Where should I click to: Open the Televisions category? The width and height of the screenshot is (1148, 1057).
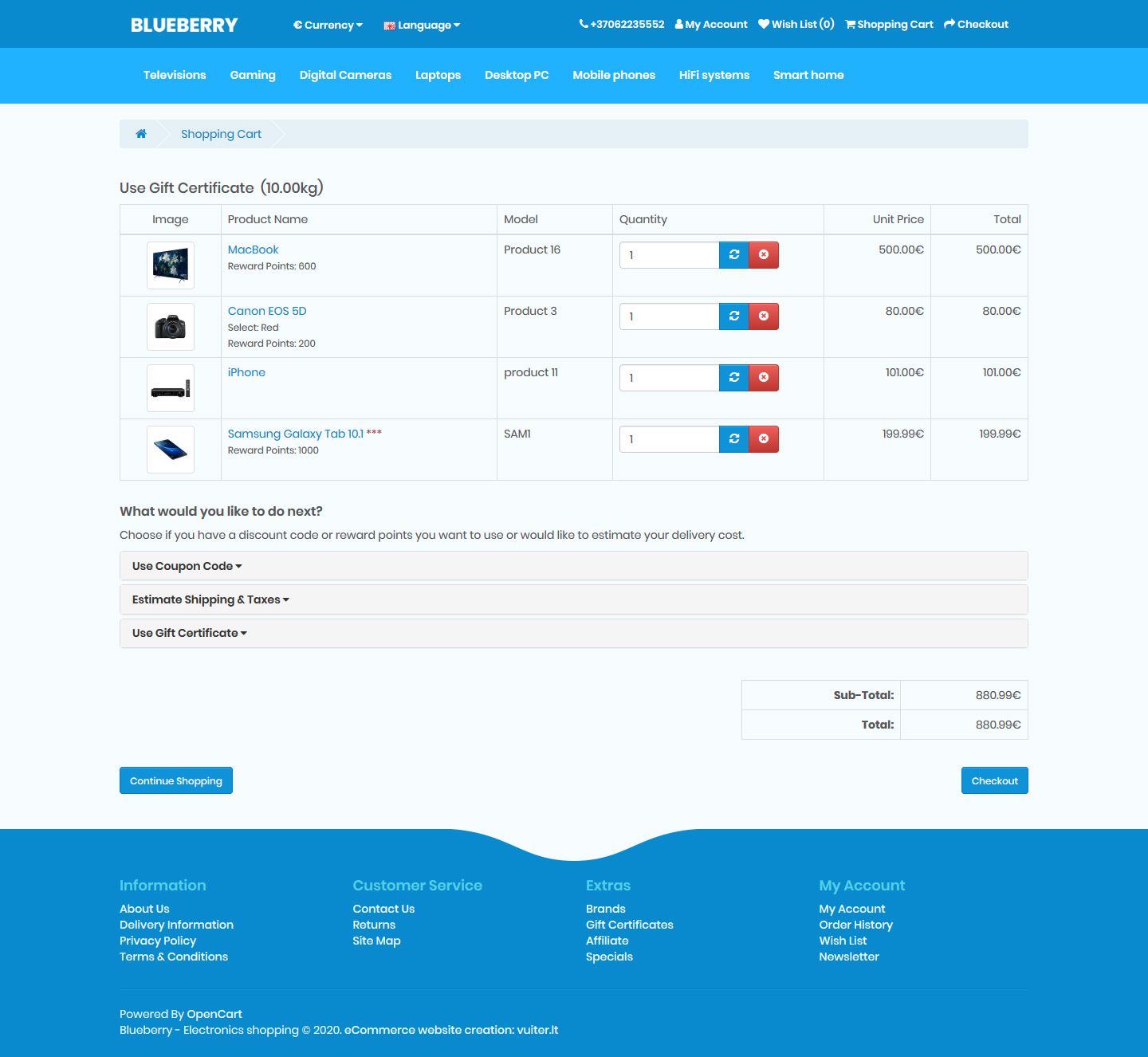pos(175,75)
